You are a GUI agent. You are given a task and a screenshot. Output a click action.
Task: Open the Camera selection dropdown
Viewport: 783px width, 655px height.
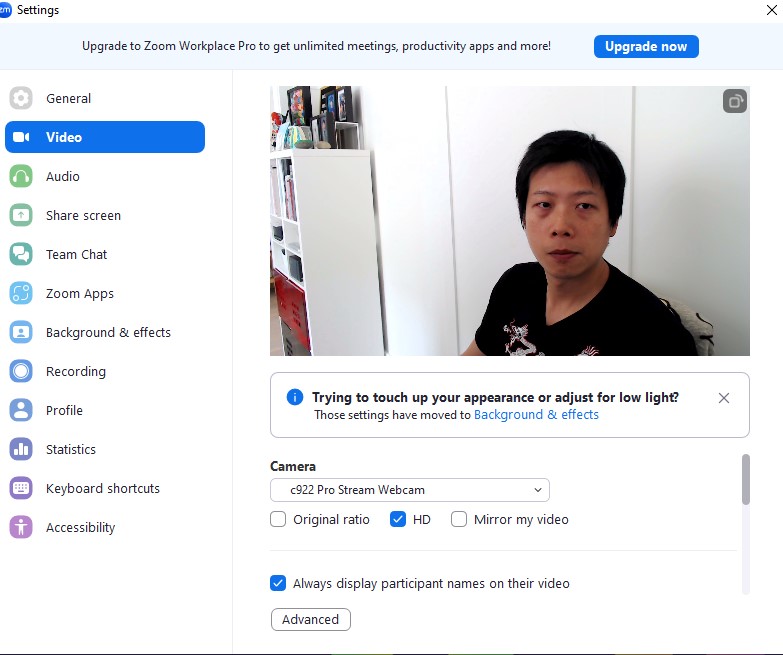coord(410,490)
